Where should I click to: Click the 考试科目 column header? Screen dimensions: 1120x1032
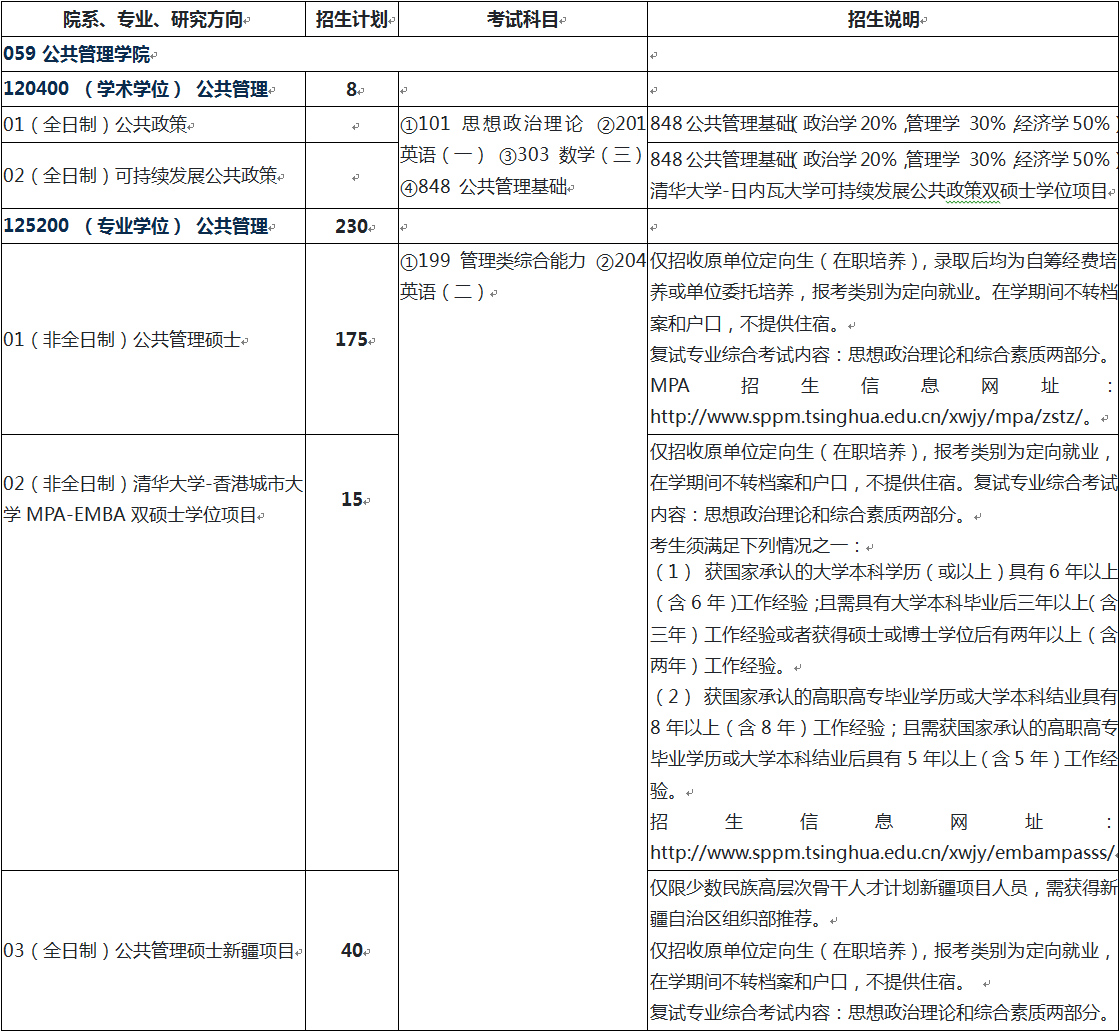[522, 20]
